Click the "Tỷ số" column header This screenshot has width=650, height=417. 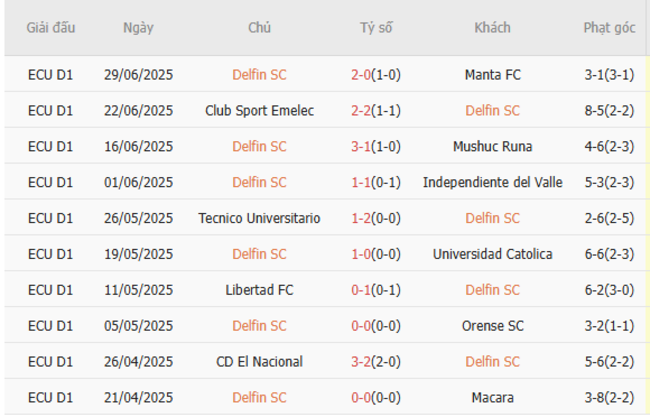(376, 28)
